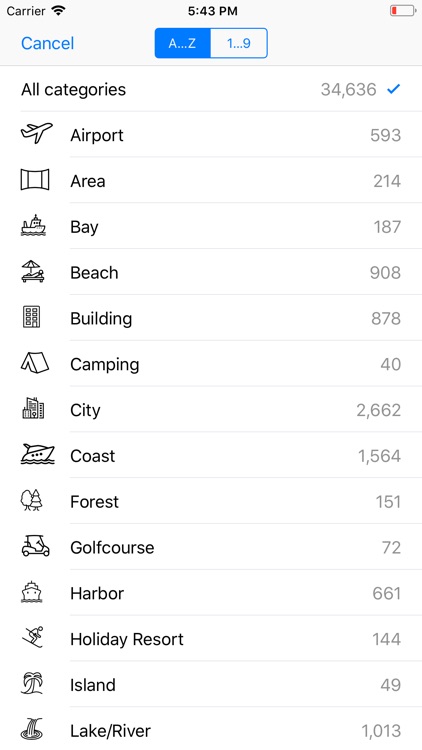
Task: Cancel the category selection
Action: pos(47,44)
